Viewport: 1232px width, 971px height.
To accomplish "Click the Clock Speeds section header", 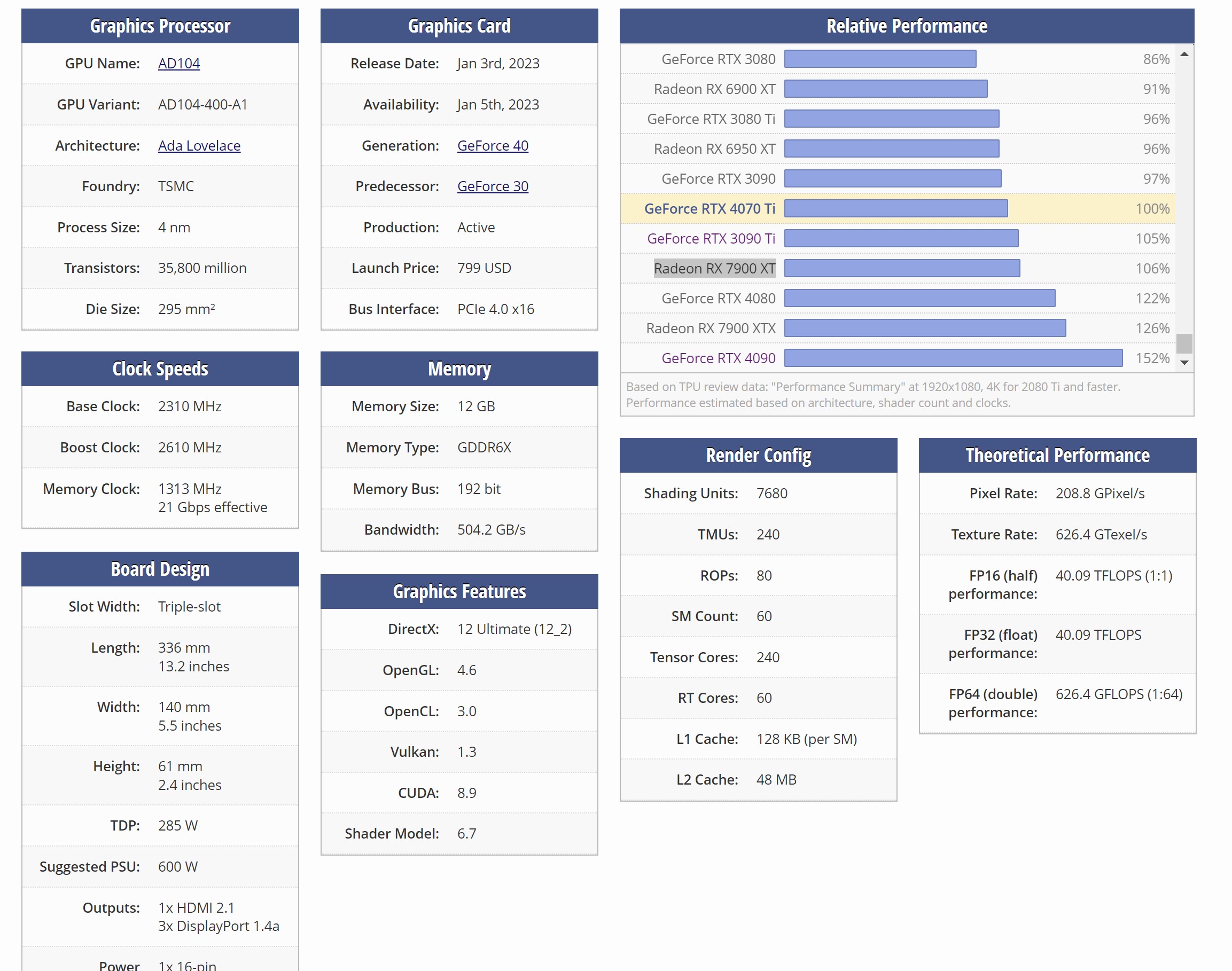I will (160, 369).
